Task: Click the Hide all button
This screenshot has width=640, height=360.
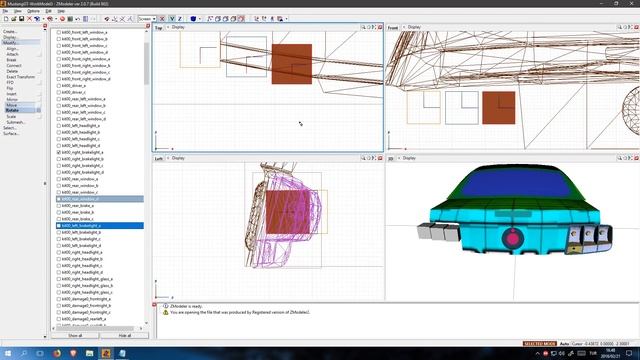Action: click(x=124, y=336)
